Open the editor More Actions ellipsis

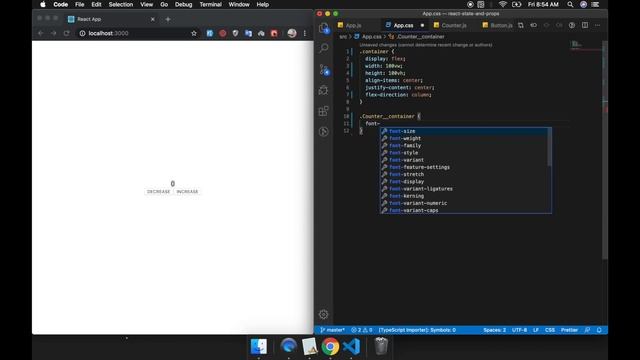pos(598,25)
